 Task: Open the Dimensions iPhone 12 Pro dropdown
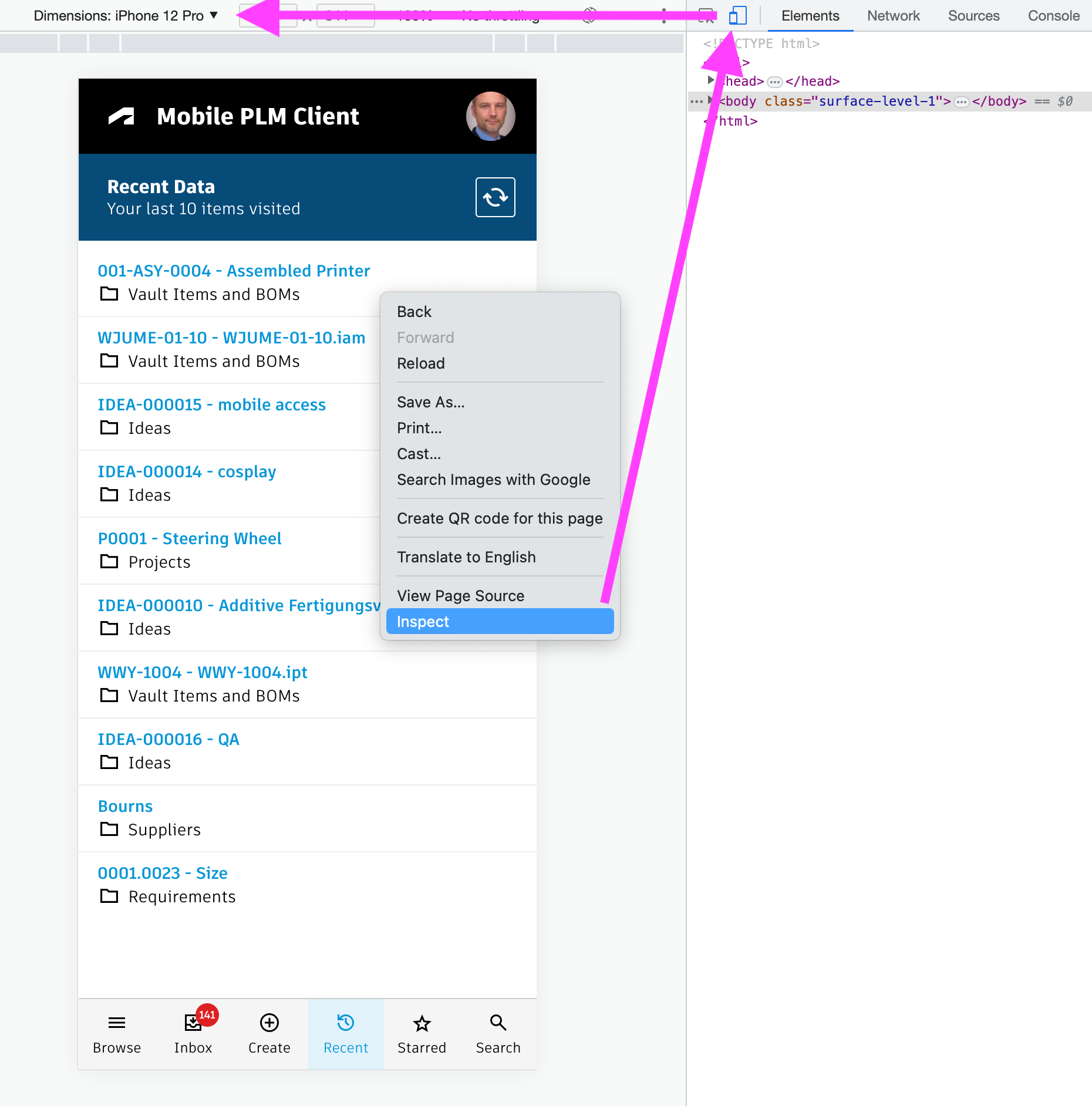[x=126, y=16]
